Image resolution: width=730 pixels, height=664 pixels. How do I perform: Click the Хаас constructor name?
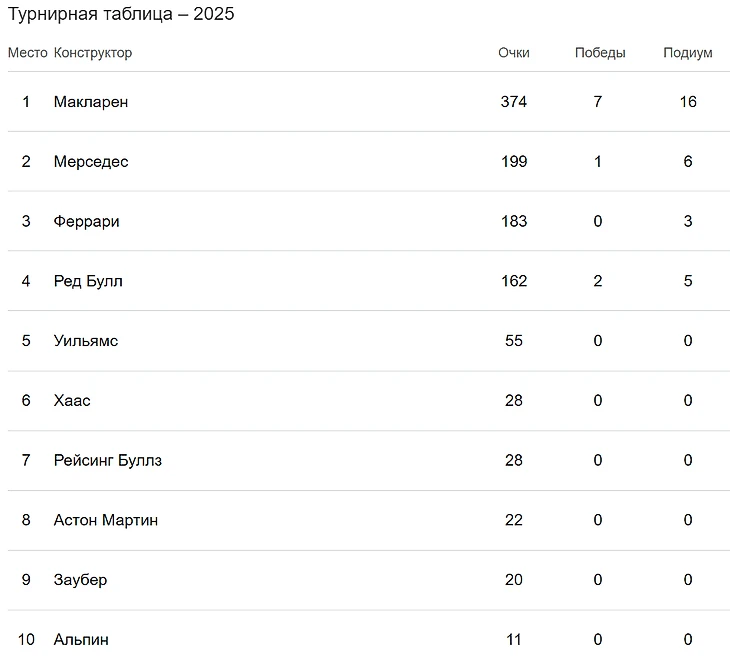click(72, 400)
